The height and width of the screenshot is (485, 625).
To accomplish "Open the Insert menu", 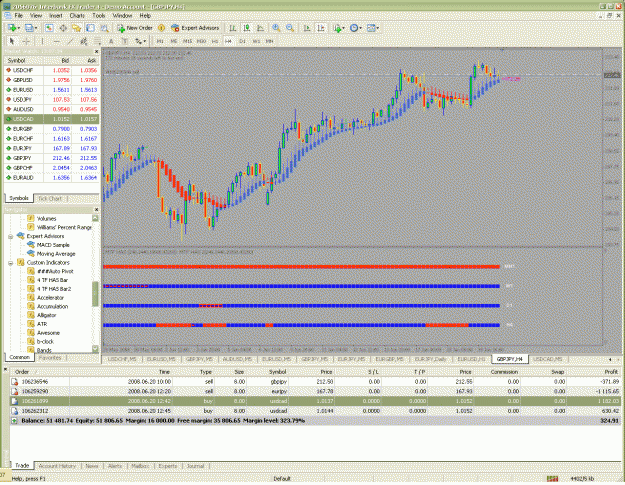I will click(x=55, y=16).
